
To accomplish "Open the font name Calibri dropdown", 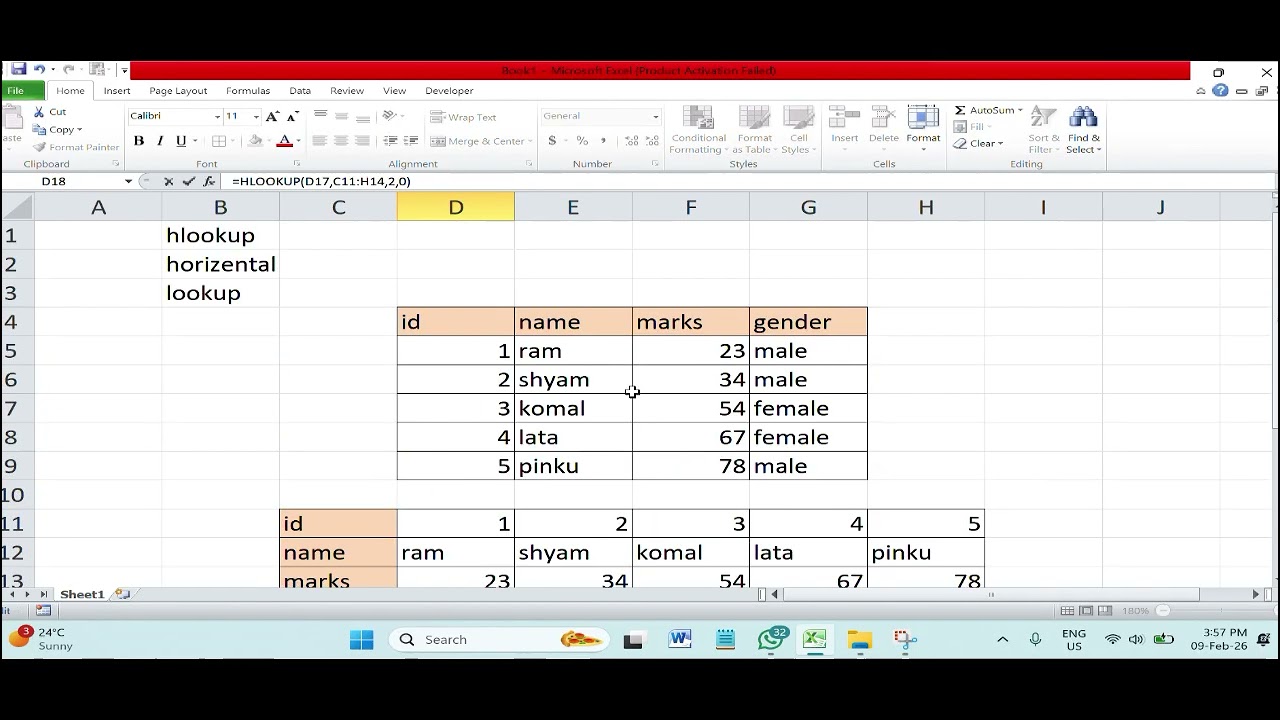I will click(217, 117).
